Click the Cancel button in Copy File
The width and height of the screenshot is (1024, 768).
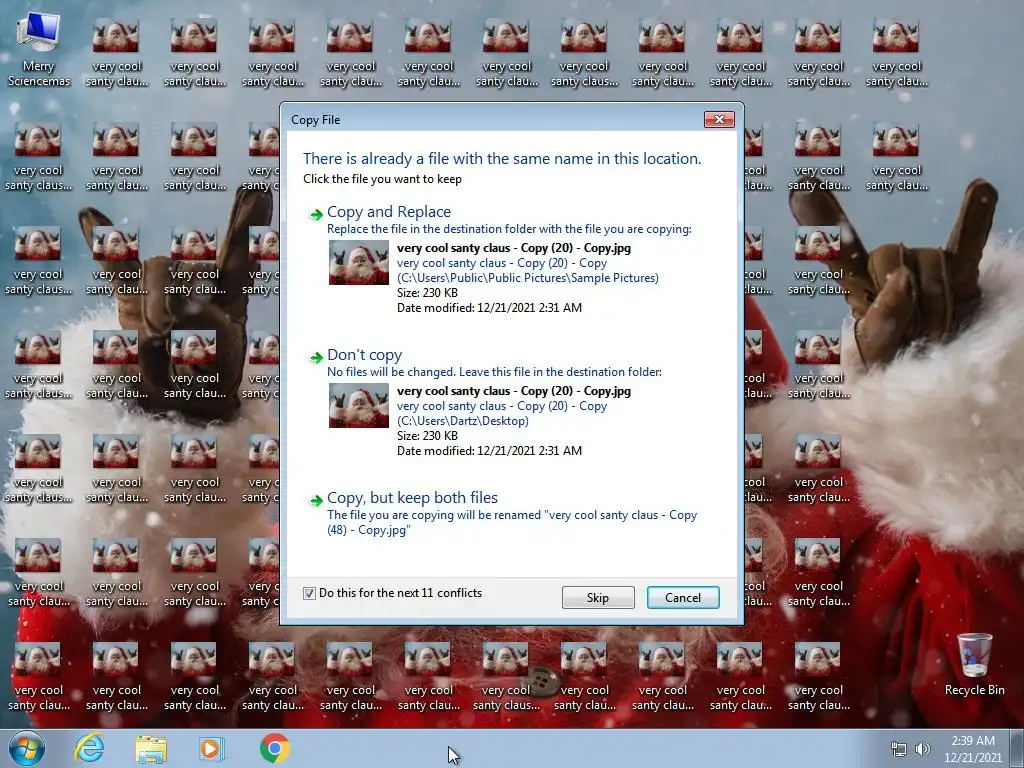(683, 598)
